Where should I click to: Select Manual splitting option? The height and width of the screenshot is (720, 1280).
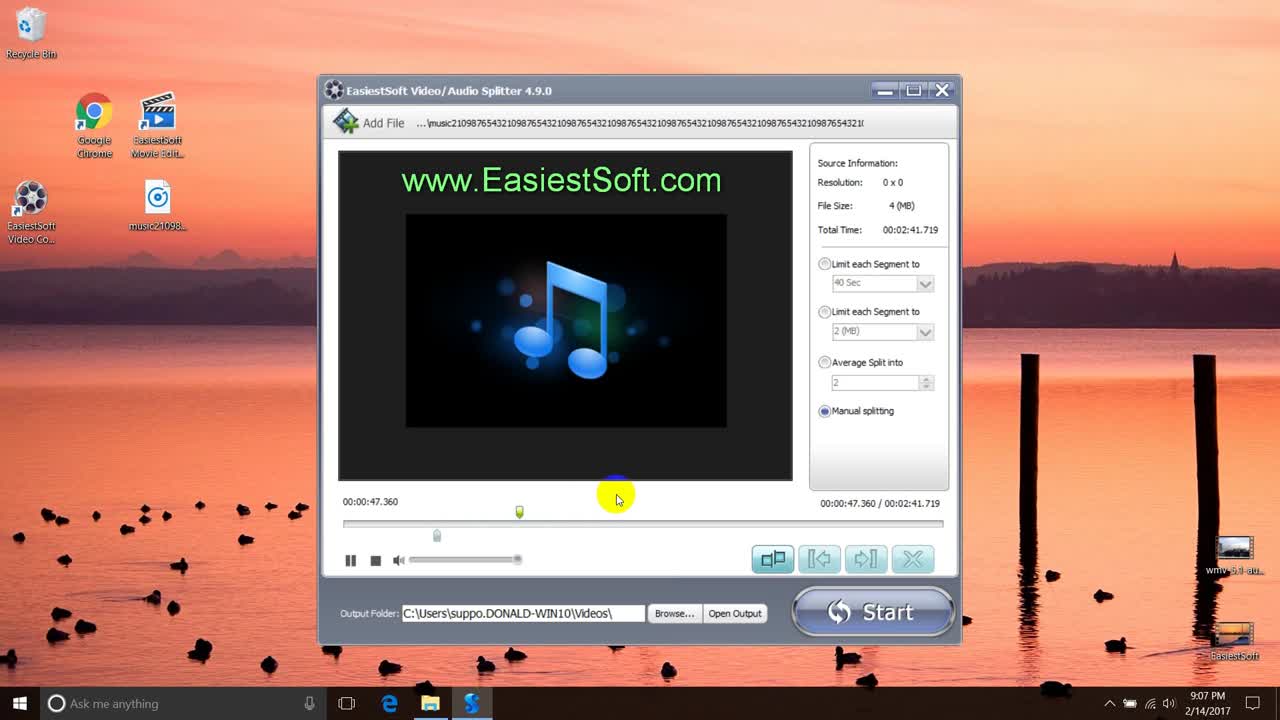click(x=824, y=411)
